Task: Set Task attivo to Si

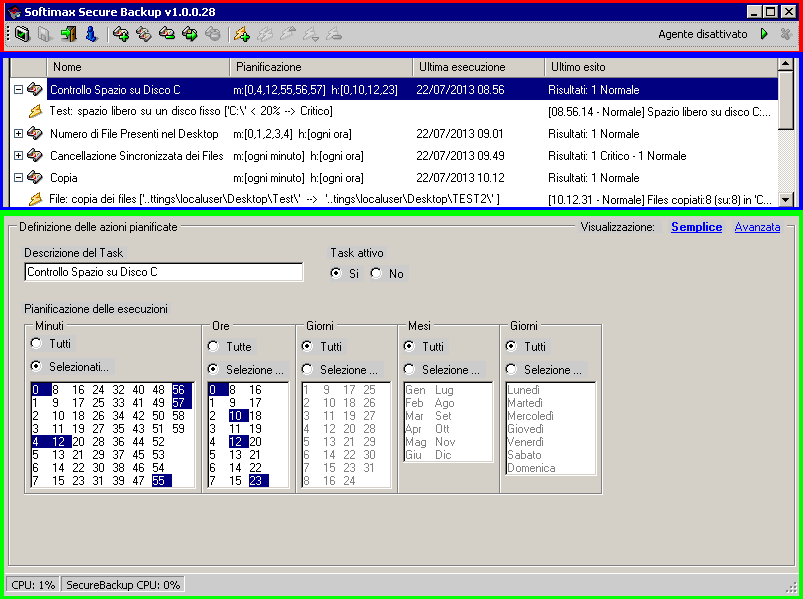Action: 336,273
